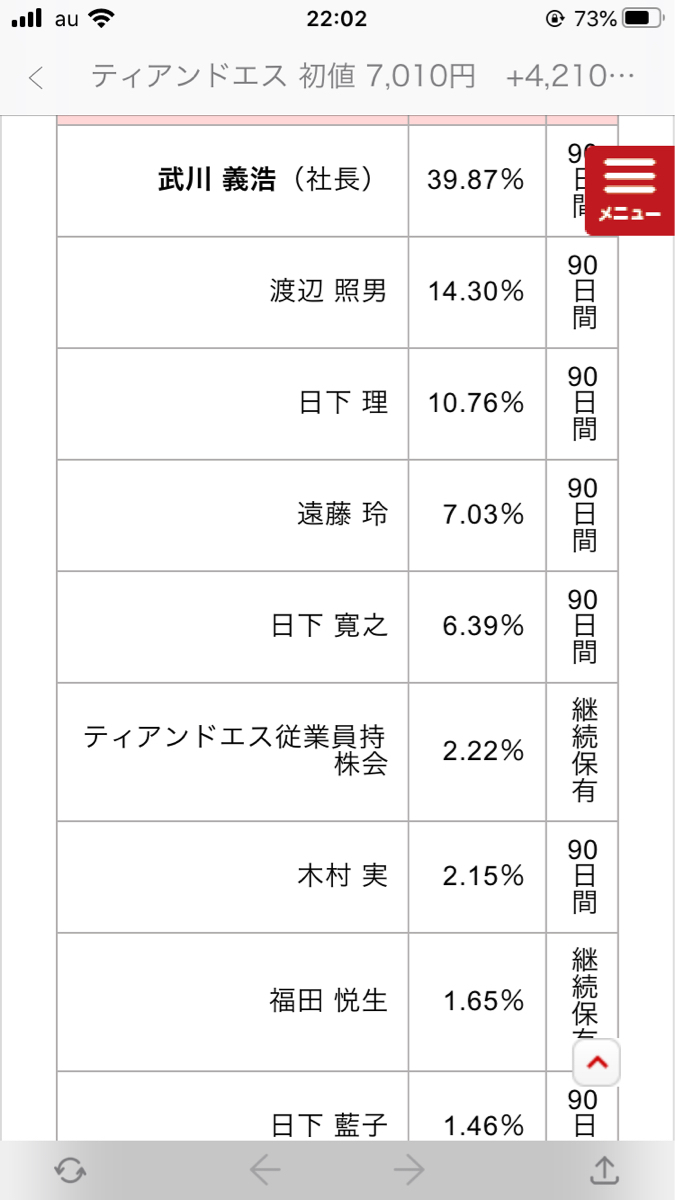Tap the red scroll-to-top arrow button
This screenshot has width=675, height=1200.
click(598, 1063)
